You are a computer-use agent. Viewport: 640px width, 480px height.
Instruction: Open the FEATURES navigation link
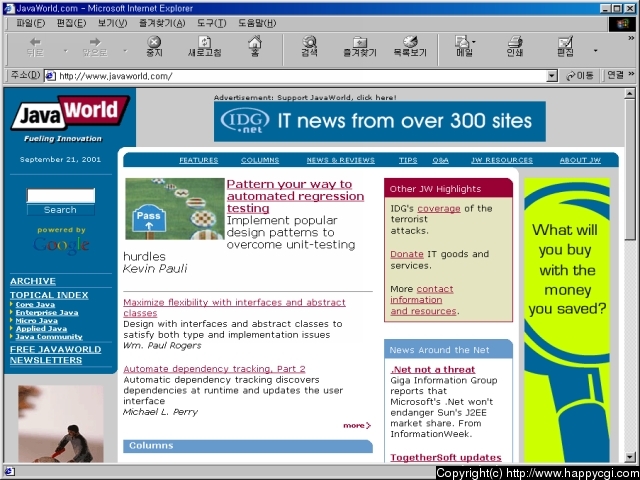199,160
